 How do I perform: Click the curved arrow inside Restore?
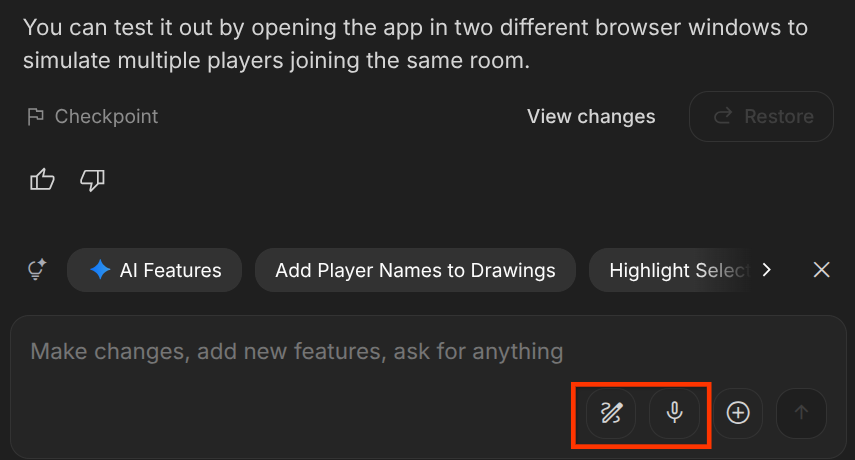(723, 116)
